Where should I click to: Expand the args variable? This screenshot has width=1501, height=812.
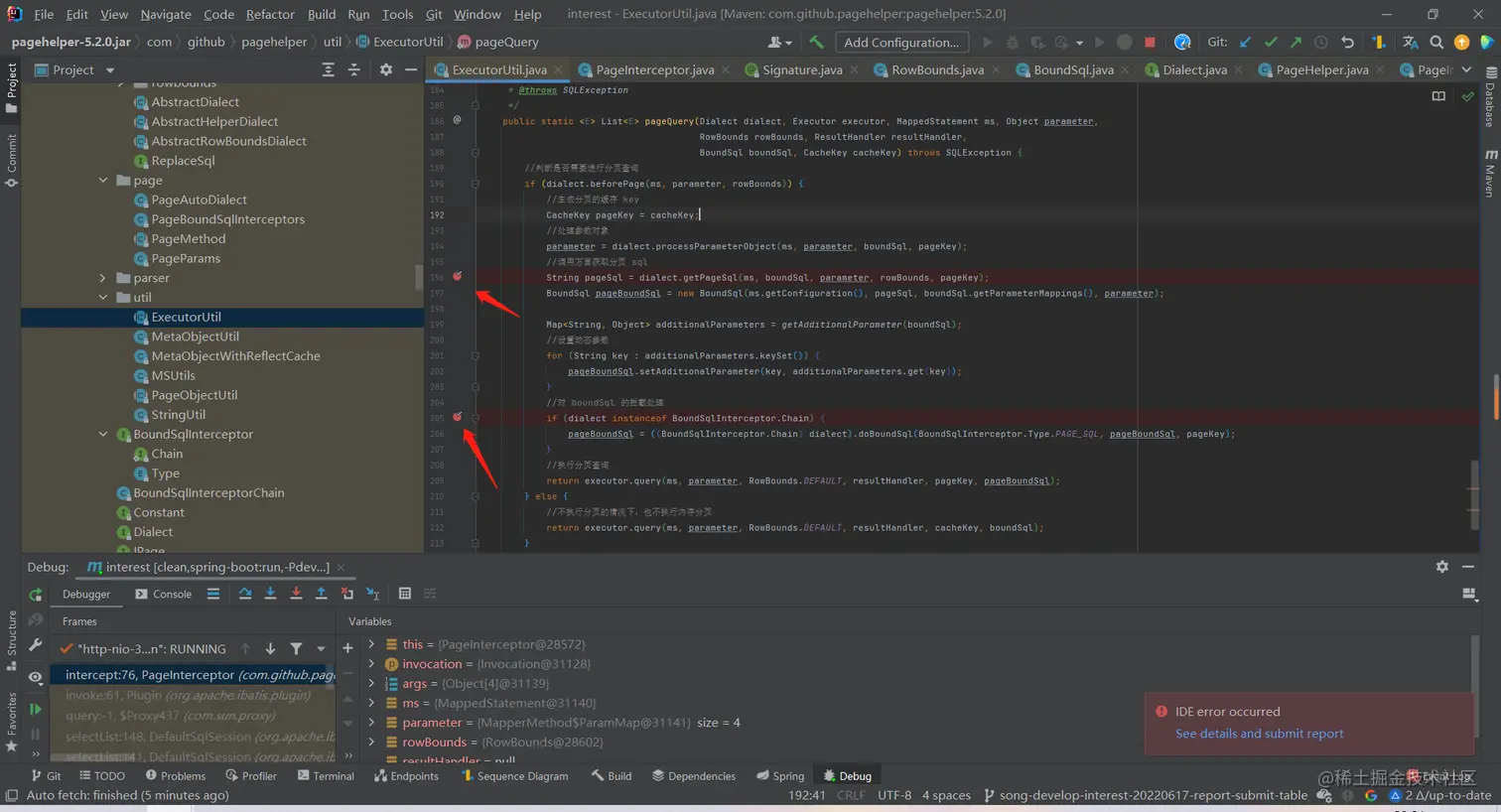coord(372,683)
